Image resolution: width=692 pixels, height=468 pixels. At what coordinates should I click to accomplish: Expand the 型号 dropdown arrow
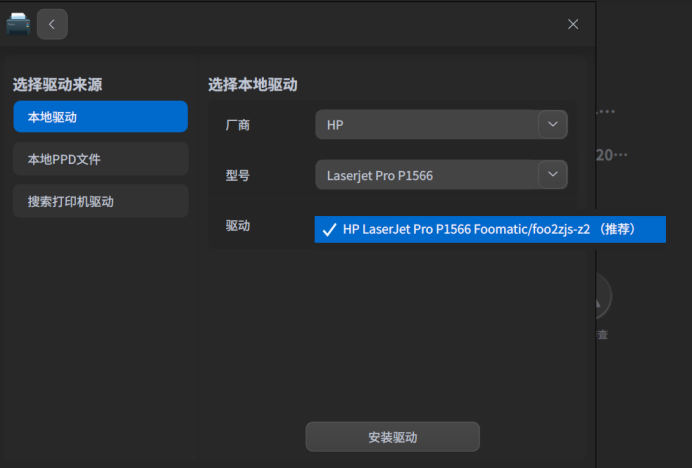[x=552, y=175]
